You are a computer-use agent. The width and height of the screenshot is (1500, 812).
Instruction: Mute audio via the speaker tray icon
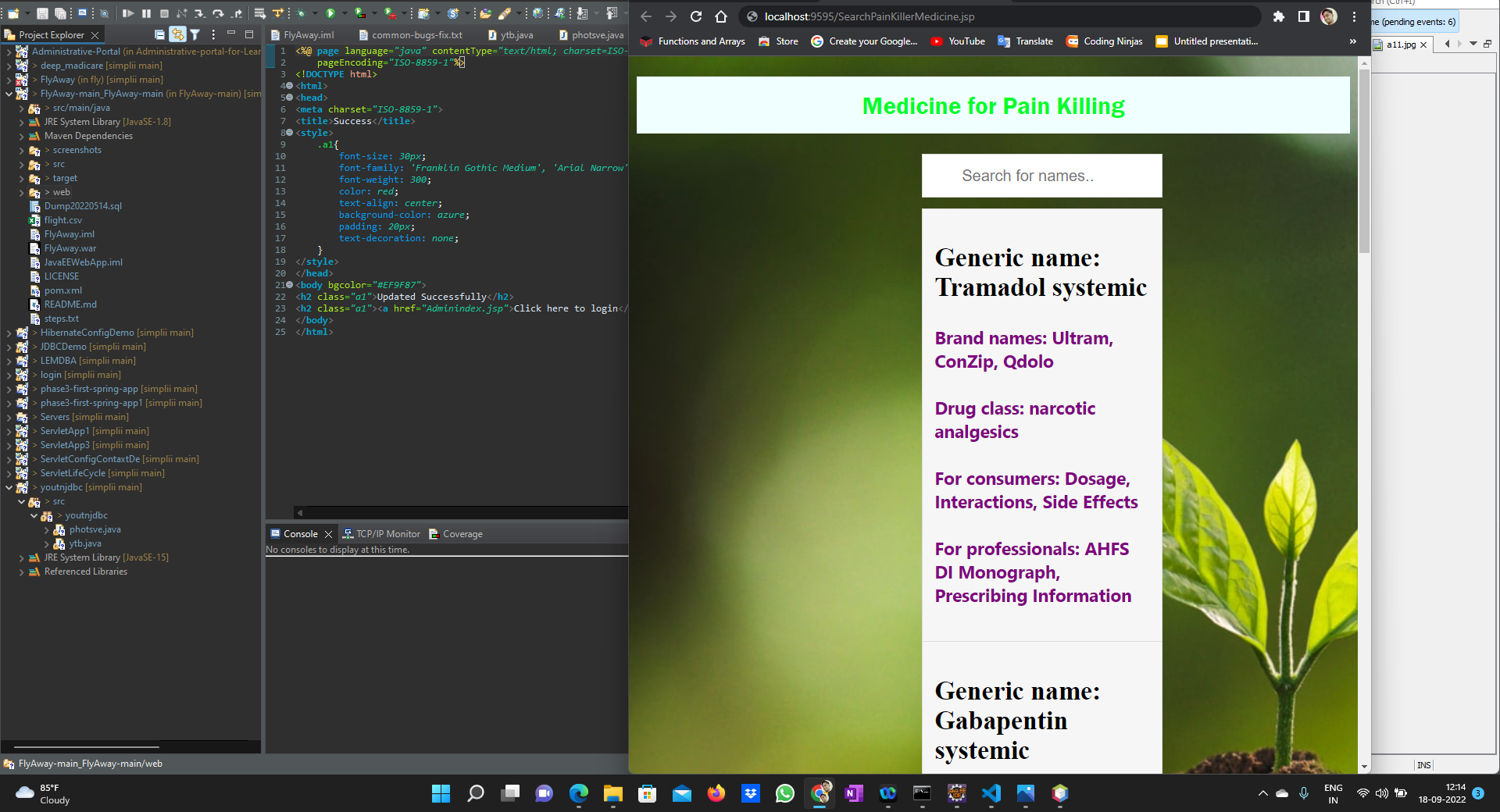pyautogui.click(x=1381, y=794)
